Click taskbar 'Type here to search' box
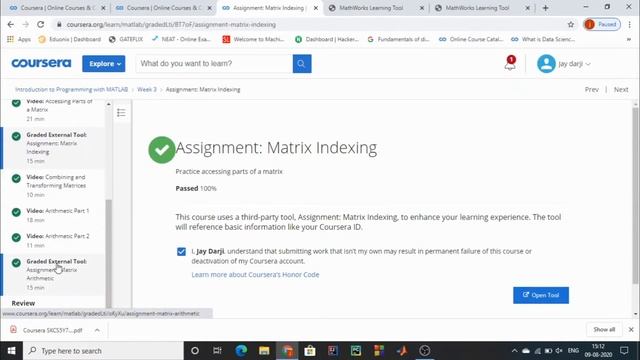Image resolution: width=640 pixels, height=360 pixels. coord(103,351)
